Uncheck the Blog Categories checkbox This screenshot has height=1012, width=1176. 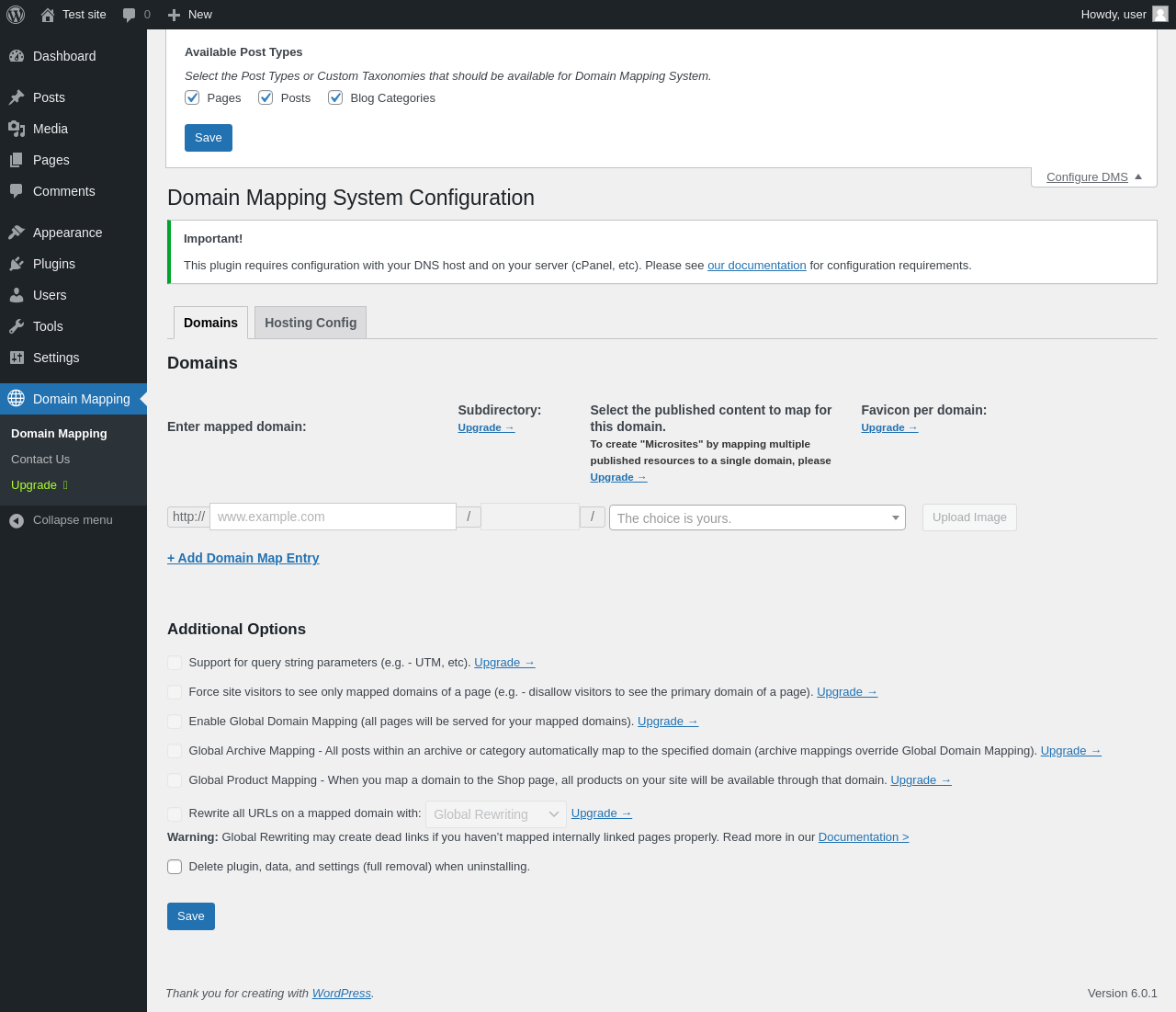(335, 97)
